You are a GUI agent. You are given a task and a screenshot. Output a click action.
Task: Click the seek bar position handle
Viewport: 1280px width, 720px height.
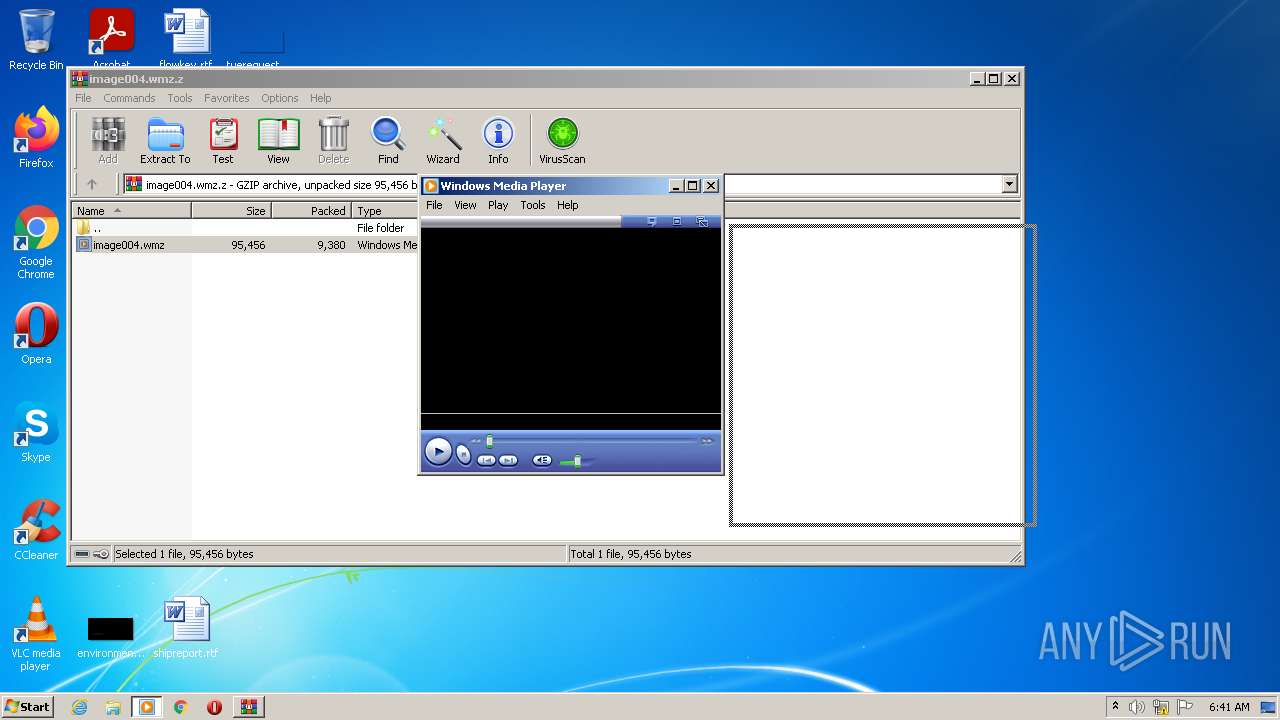point(489,441)
